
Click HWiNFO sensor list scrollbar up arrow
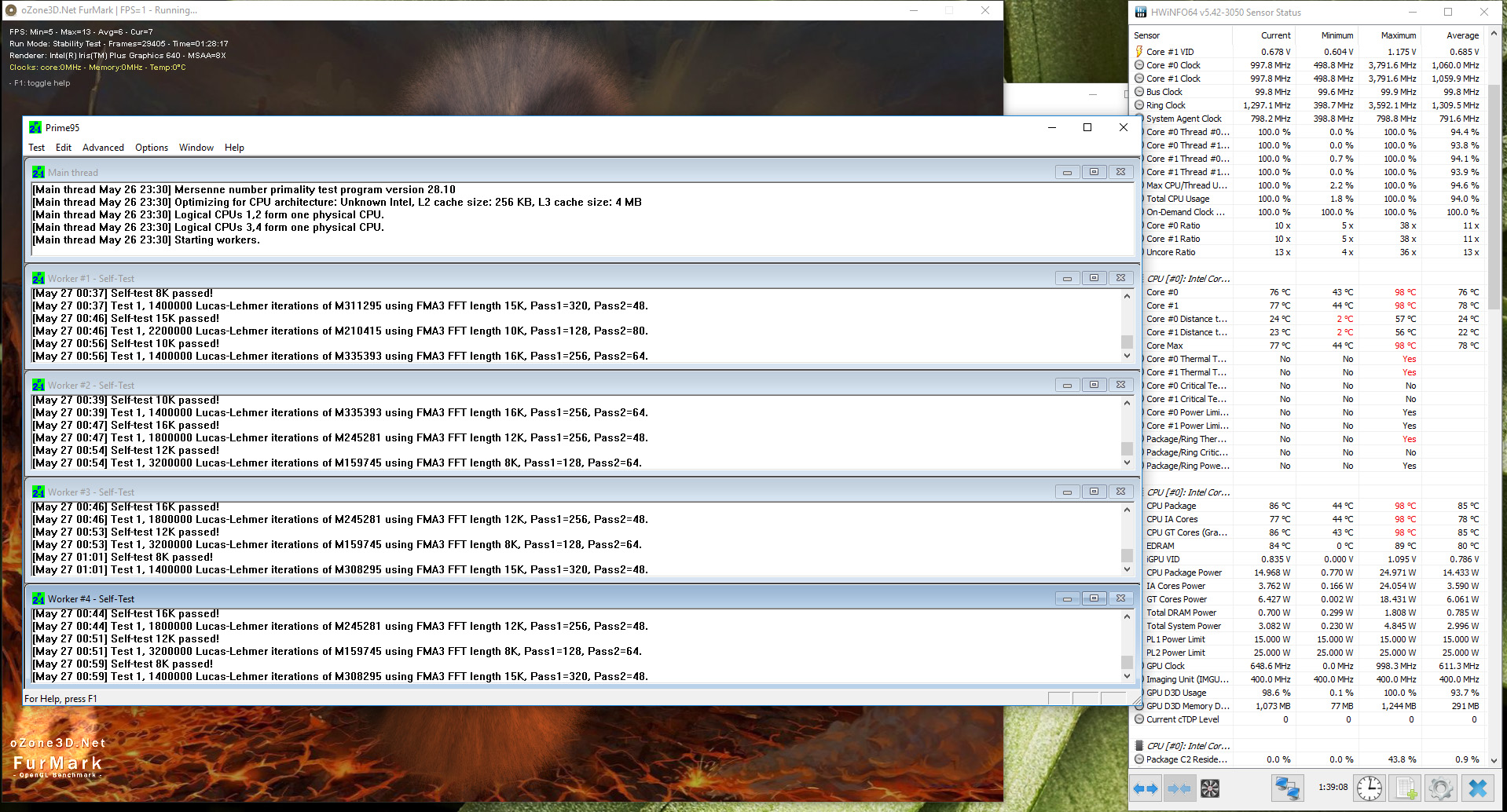1494,35
